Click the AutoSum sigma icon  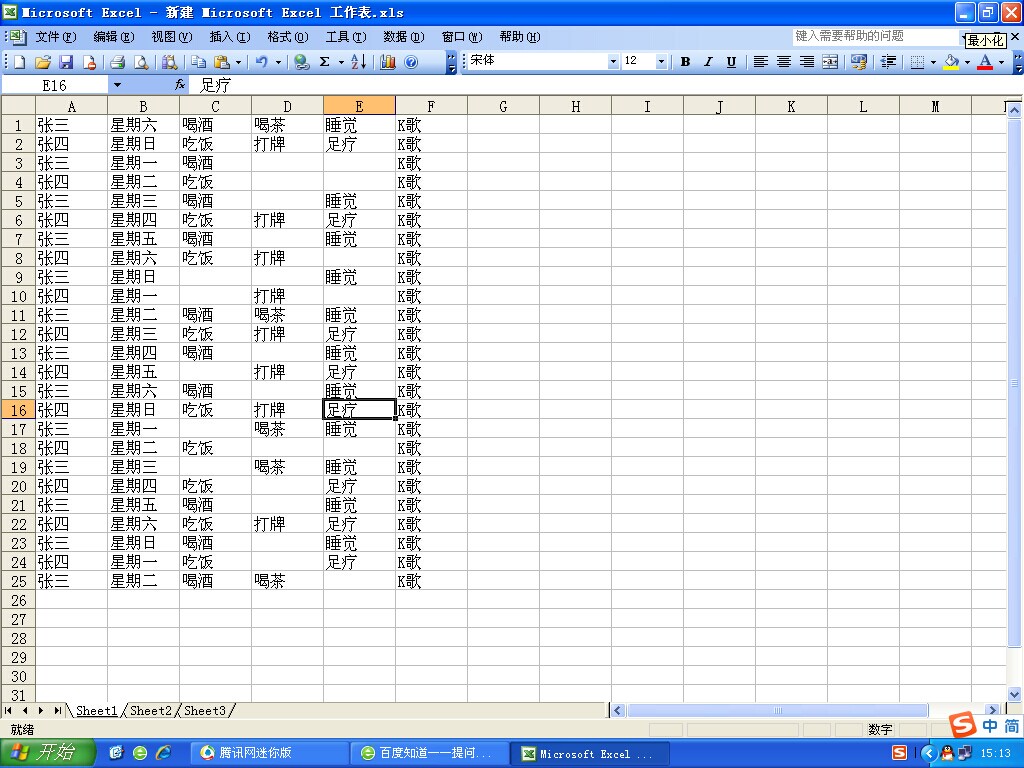(325, 62)
